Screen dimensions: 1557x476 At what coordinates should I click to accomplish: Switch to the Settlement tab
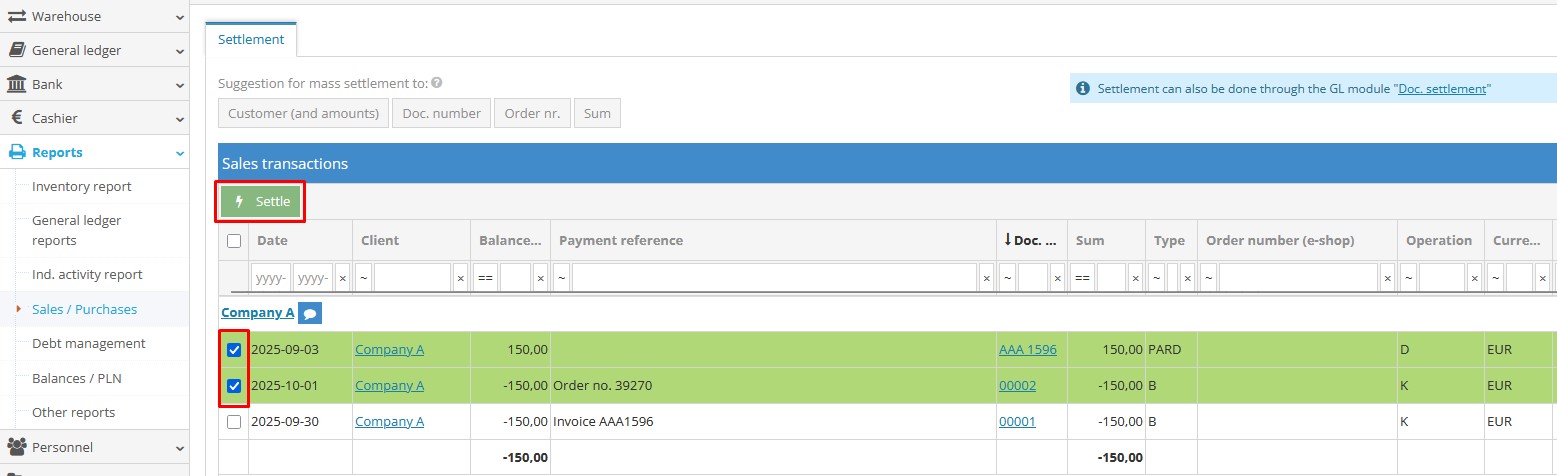(251, 40)
